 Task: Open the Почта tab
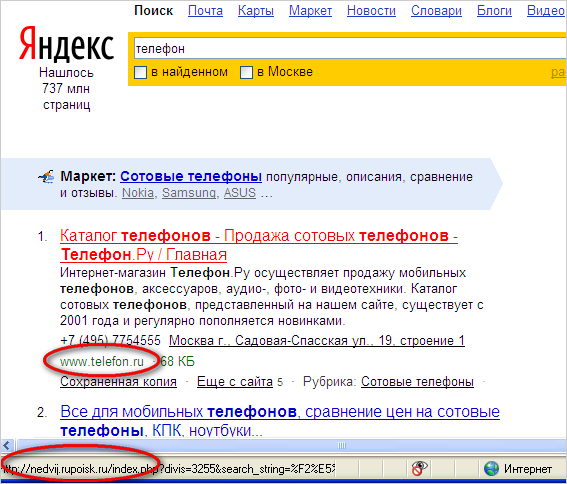click(x=205, y=11)
